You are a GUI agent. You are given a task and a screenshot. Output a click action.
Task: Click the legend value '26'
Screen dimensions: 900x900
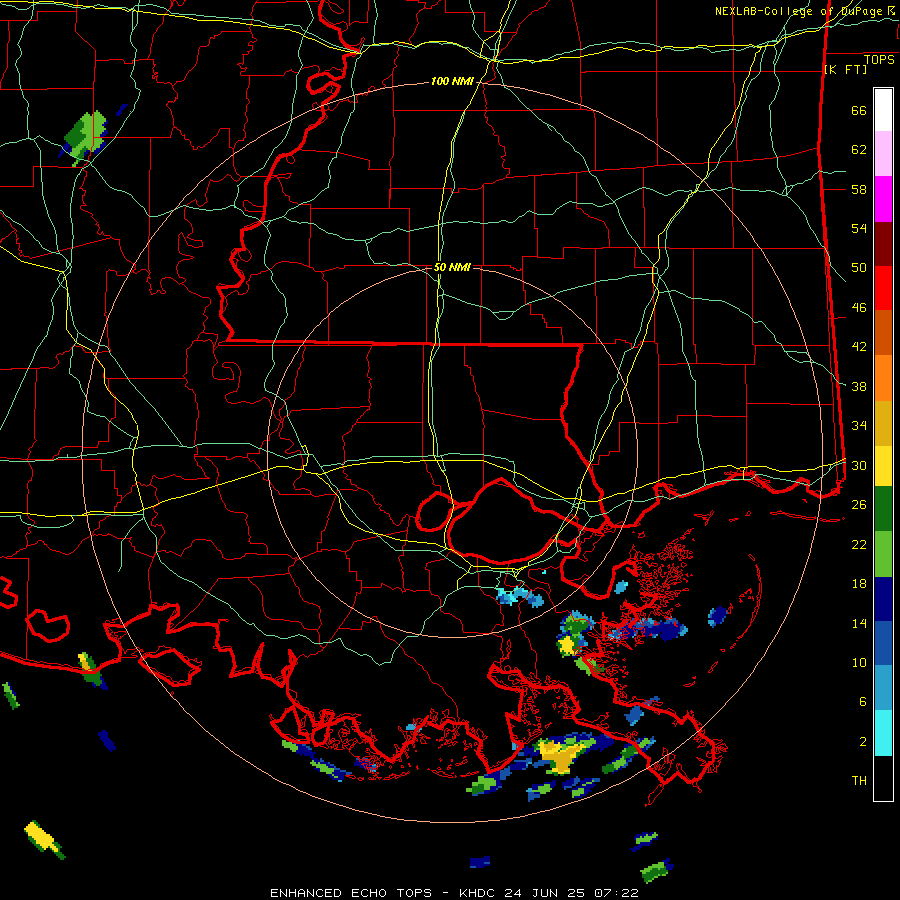[859, 505]
